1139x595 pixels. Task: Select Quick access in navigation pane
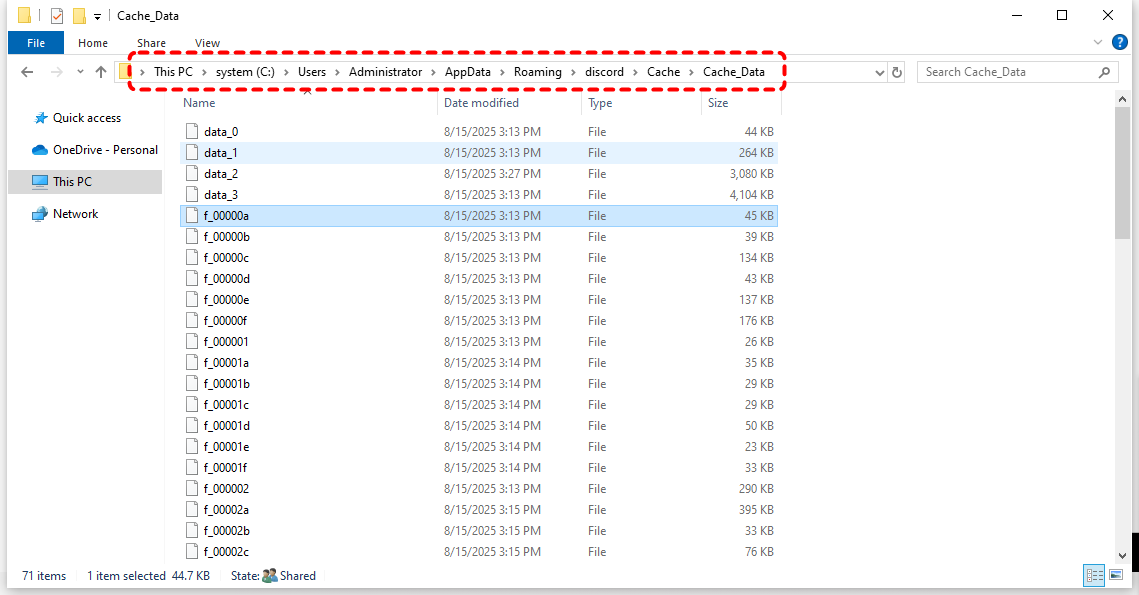click(x=86, y=118)
